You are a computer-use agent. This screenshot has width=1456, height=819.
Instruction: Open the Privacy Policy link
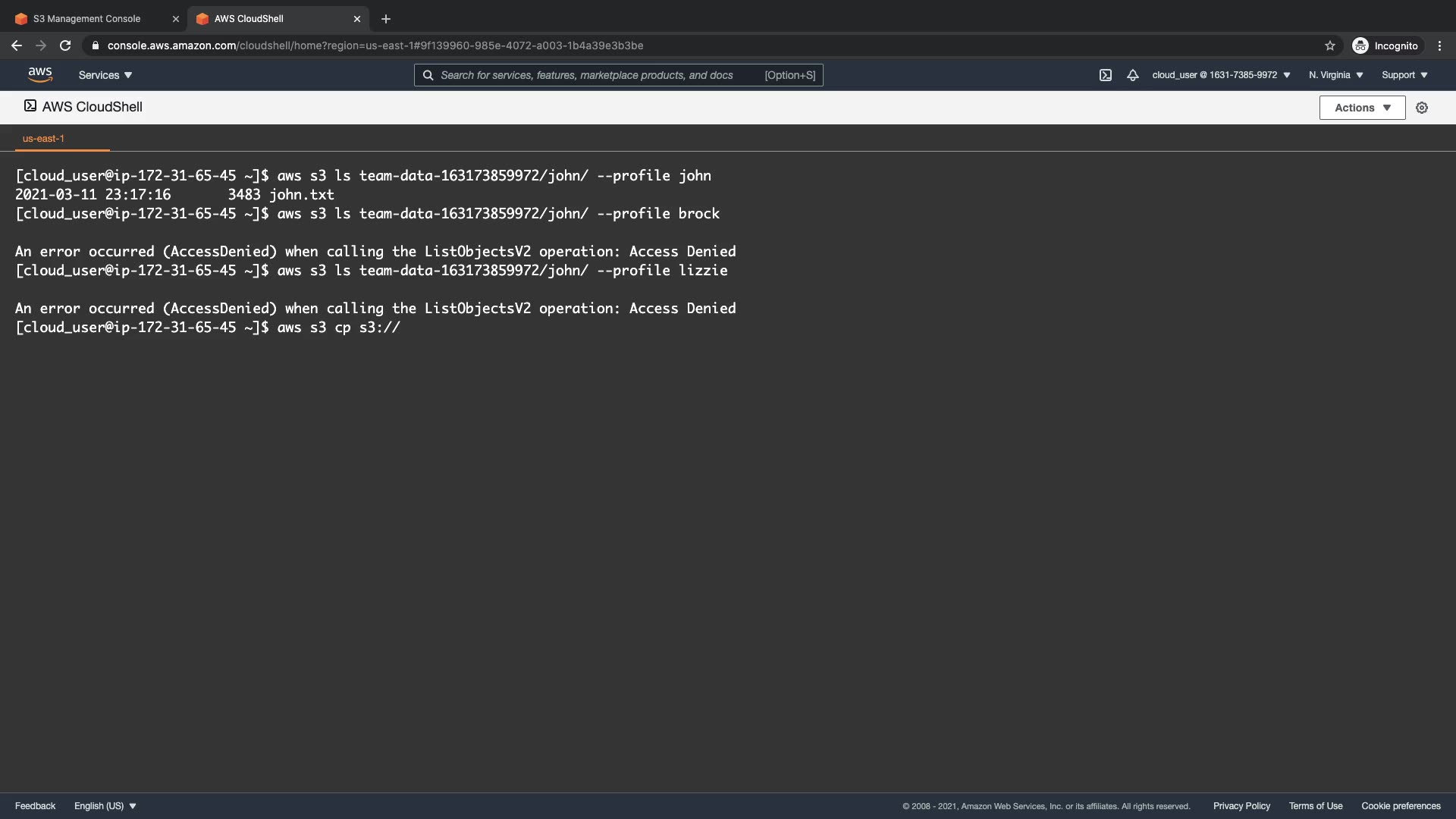point(1241,806)
